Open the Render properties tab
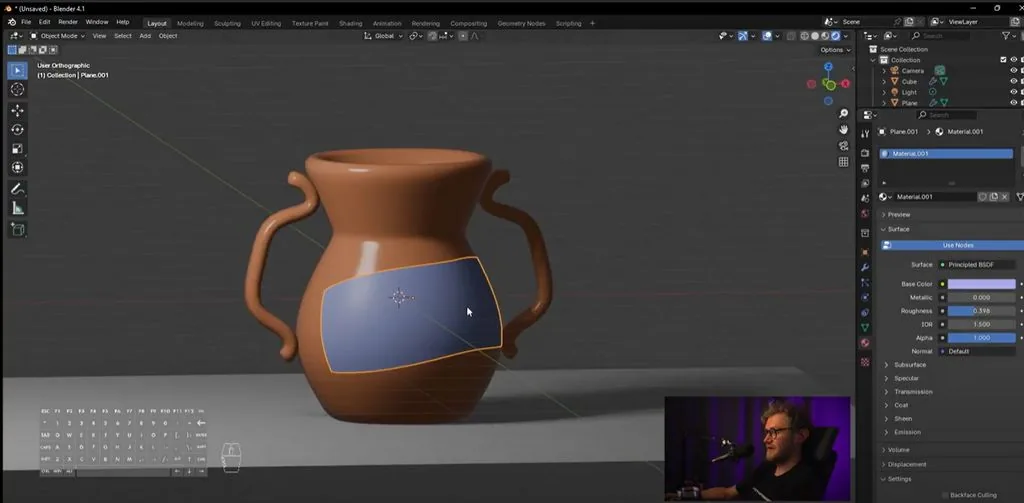Screen dimensions: 1024x503 click(865, 153)
